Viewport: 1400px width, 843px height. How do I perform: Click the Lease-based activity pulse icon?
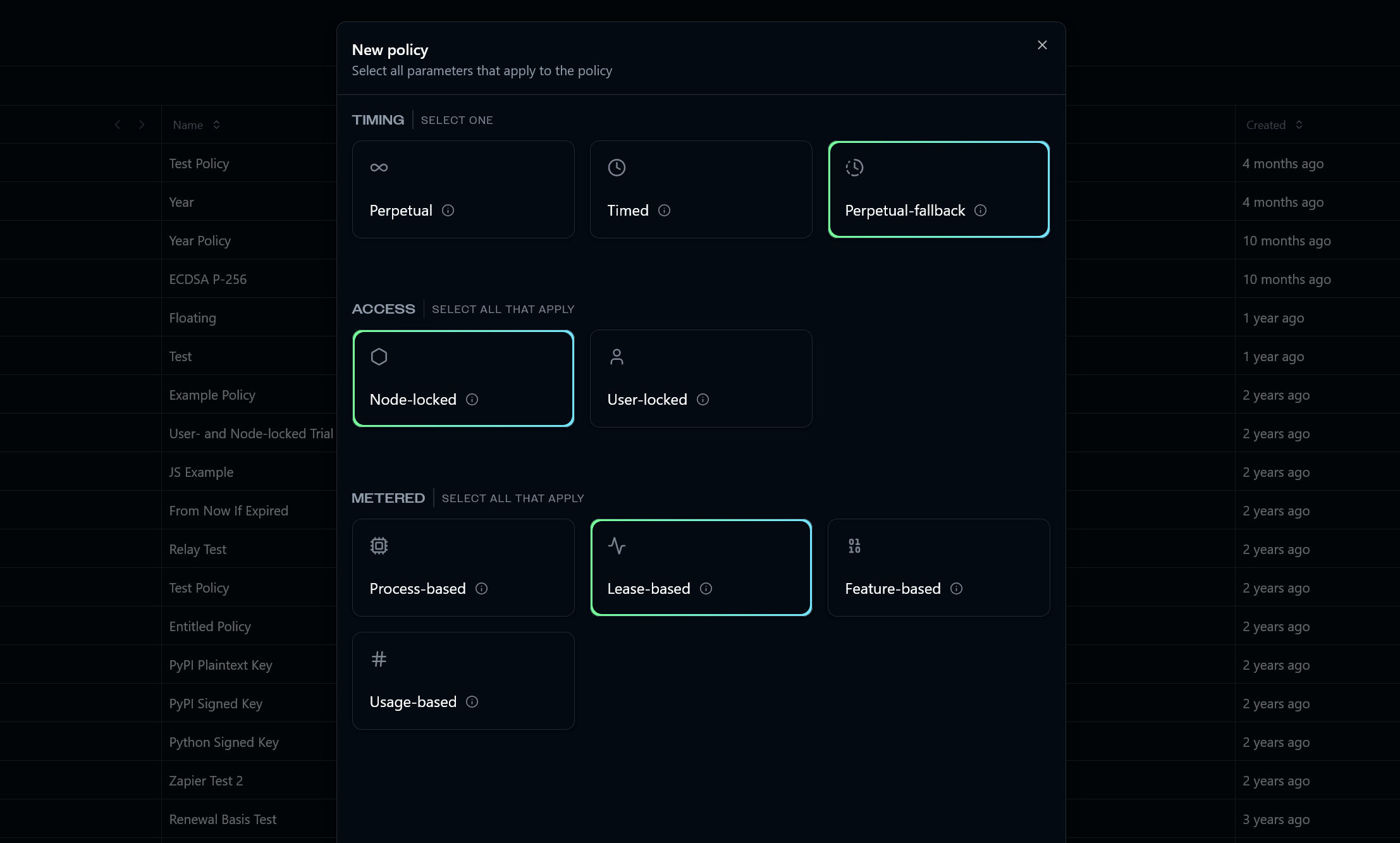point(617,546)
